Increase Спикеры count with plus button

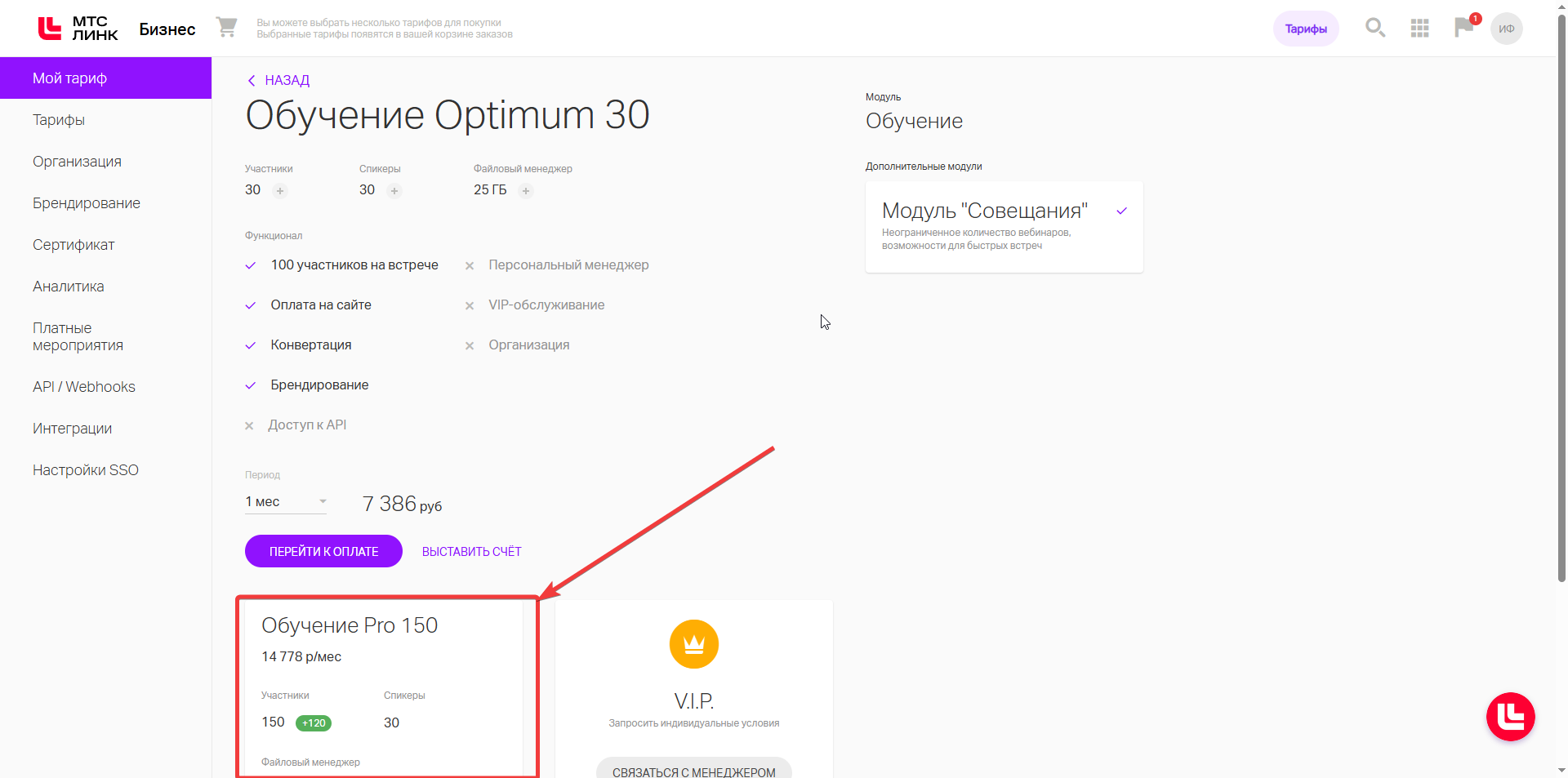pos(394,191)
